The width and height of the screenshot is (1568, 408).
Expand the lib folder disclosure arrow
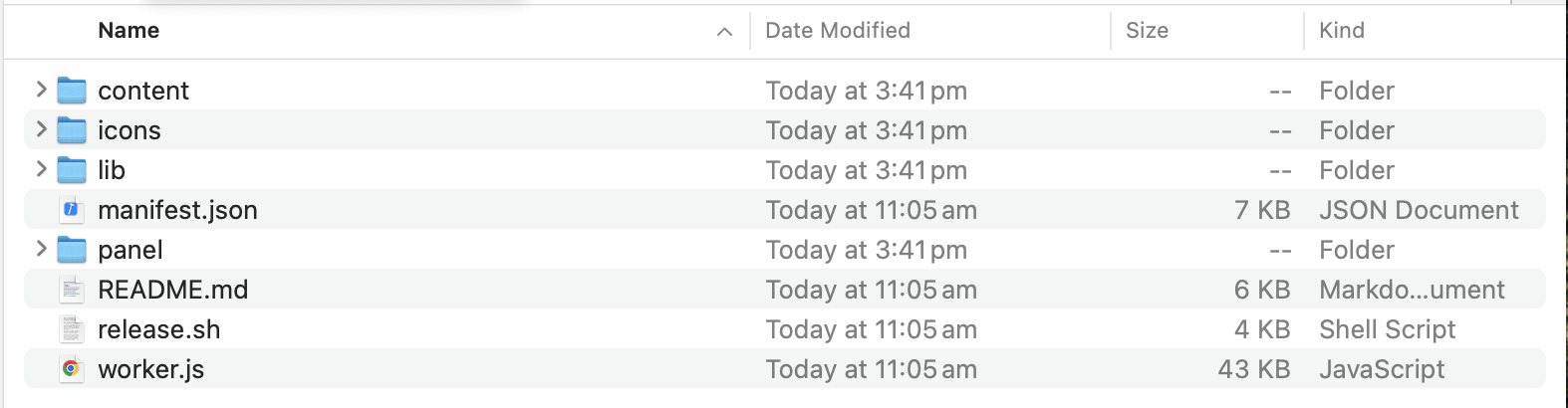coord(41,169)
